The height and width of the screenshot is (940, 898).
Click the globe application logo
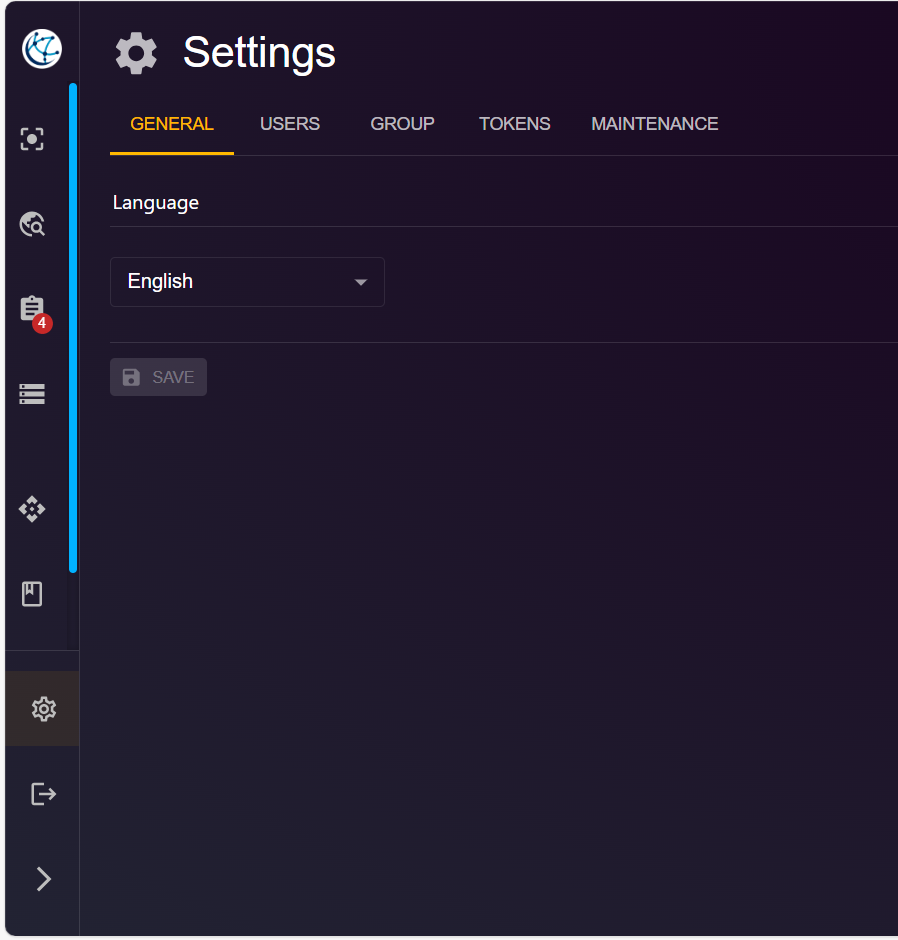[x=42, y=49]
